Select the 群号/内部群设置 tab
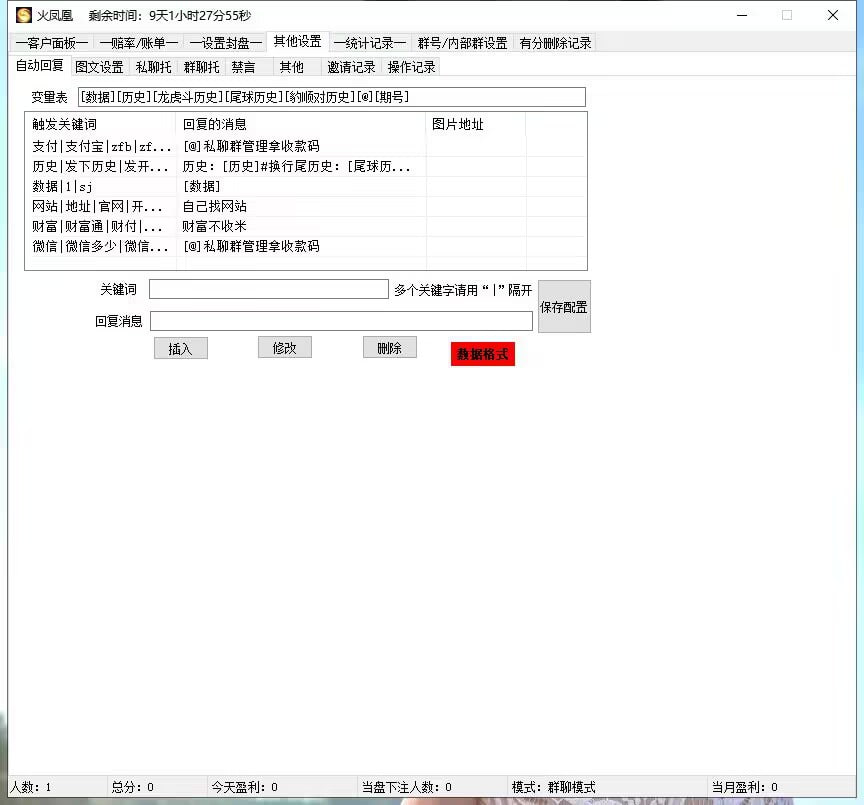 pyautogui.click(x=462, y=43)
